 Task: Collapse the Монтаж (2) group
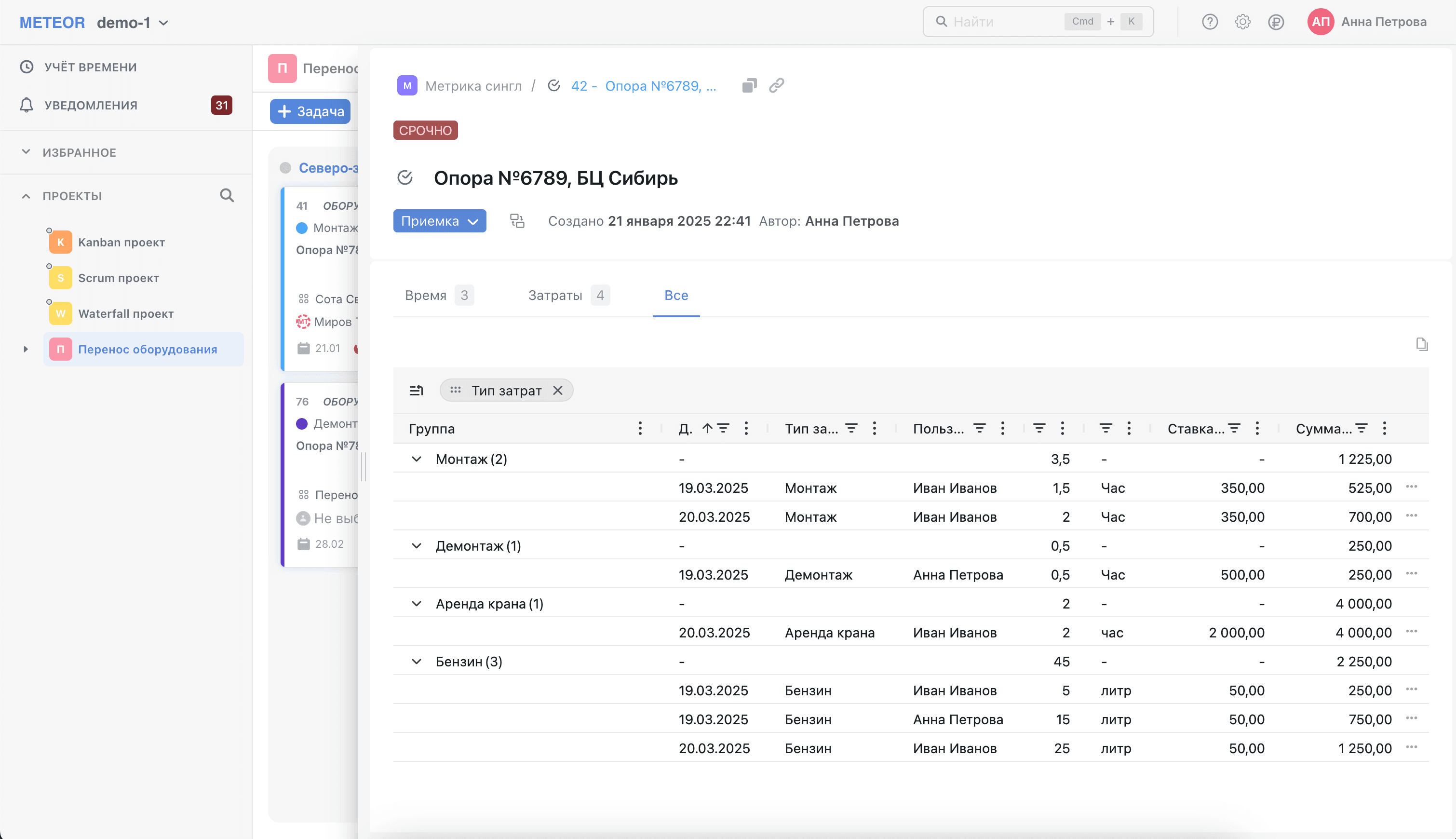click(416, 459)
